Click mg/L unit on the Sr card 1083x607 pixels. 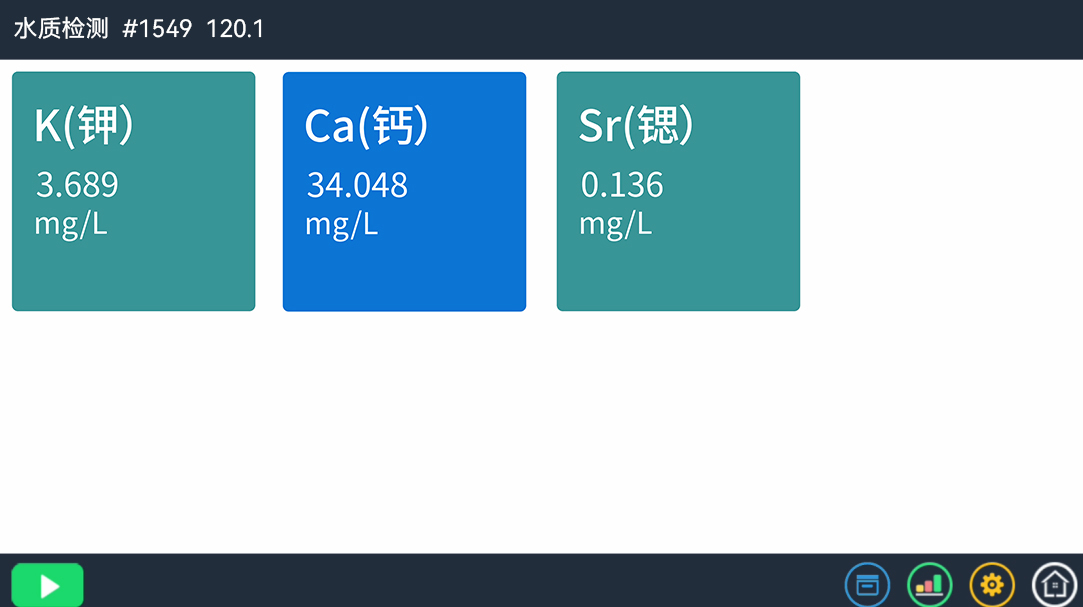615,223
